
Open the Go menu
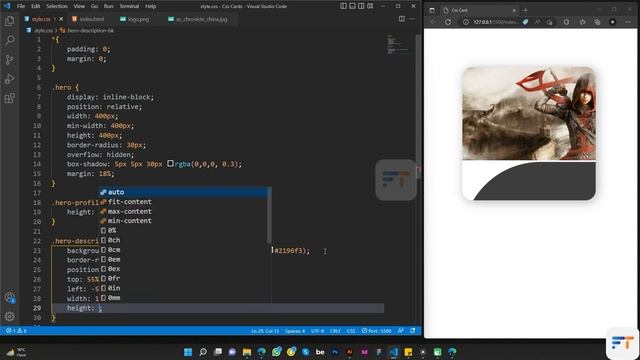[94, 6]
